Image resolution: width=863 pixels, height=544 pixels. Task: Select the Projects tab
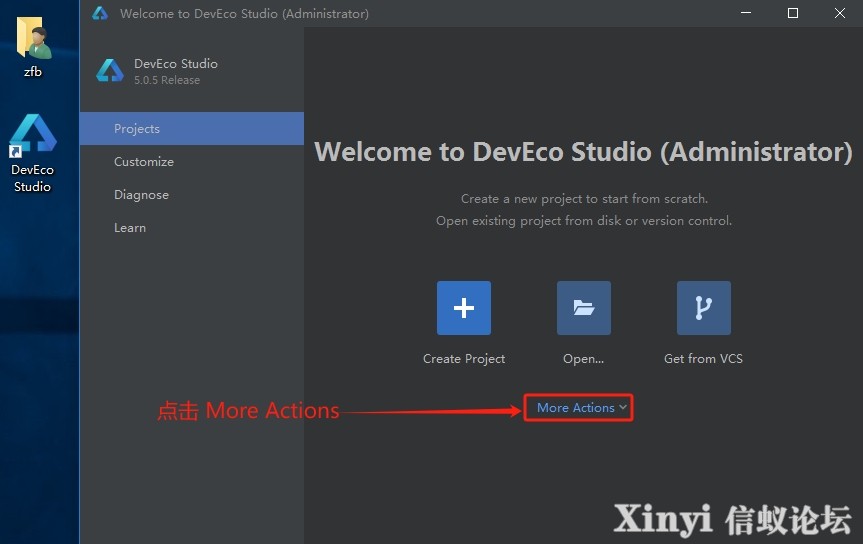click(x=192, y=128)
